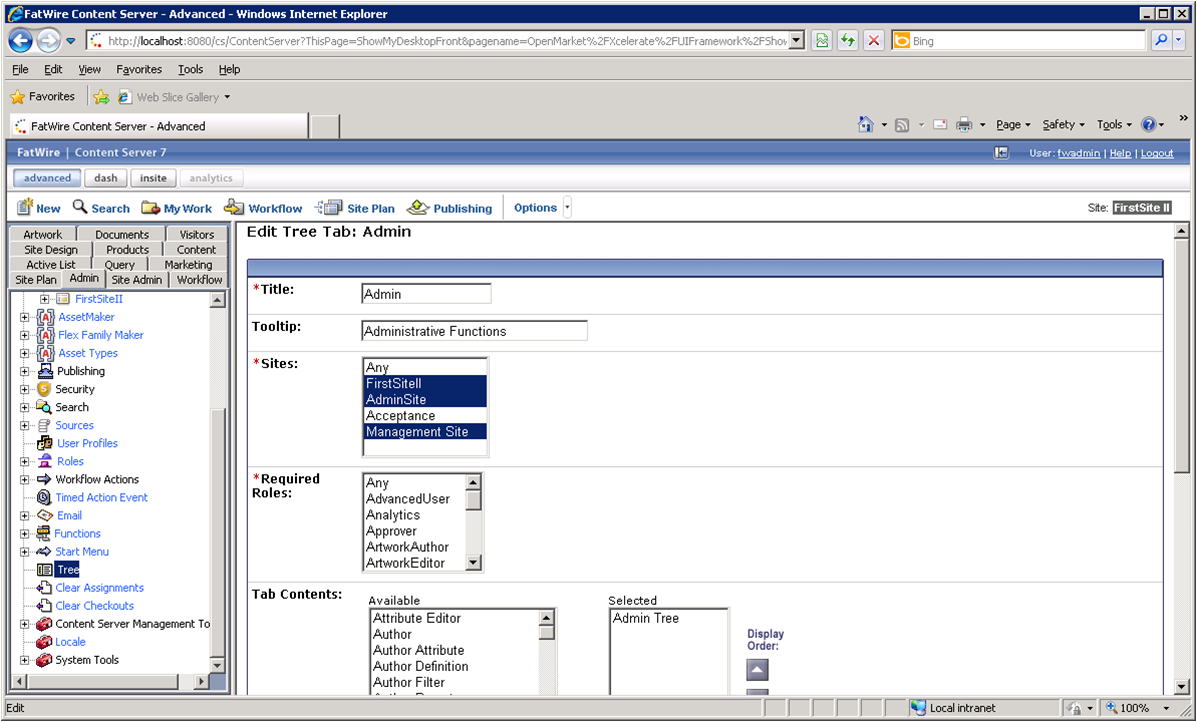Switch to the insite interface button

(153, 178)
